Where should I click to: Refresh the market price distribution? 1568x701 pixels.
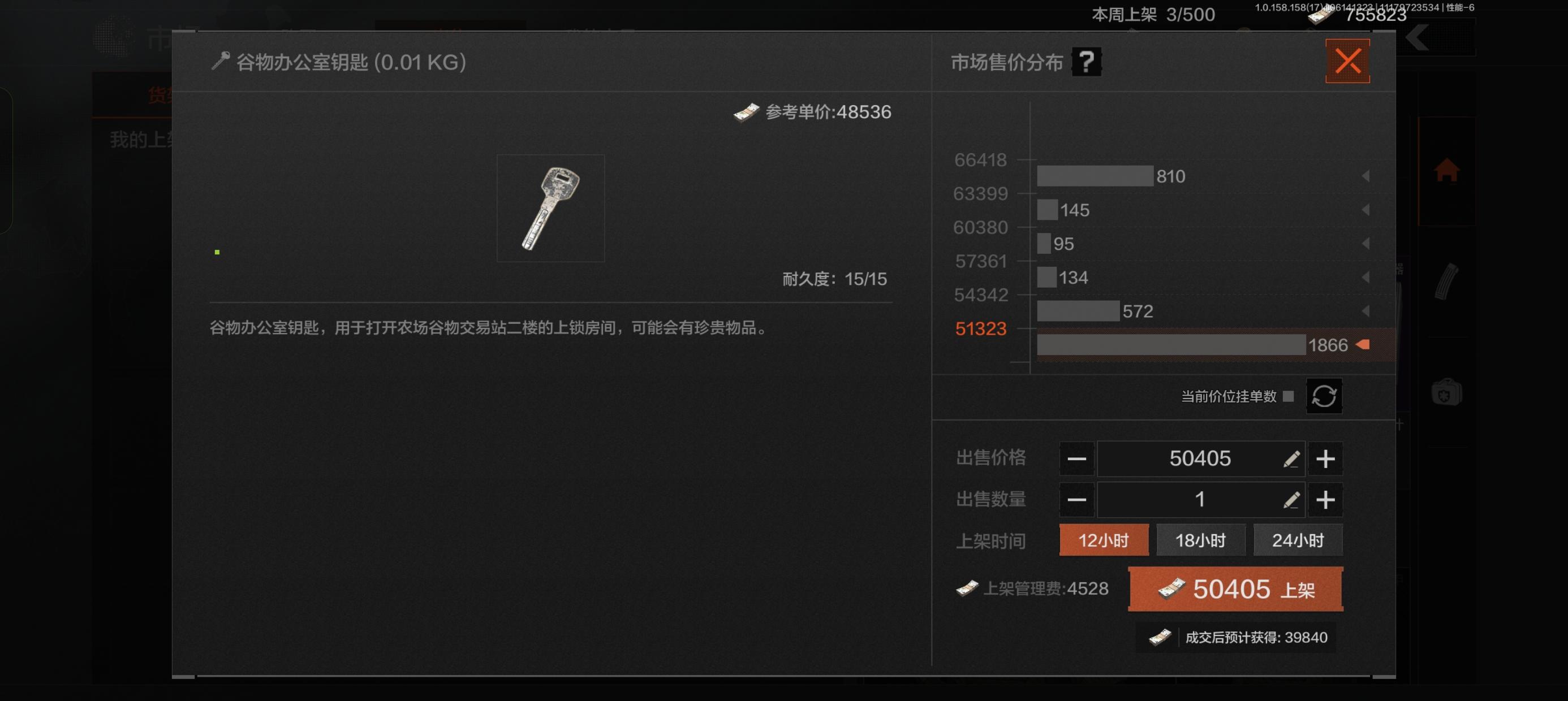point(1324,396)
